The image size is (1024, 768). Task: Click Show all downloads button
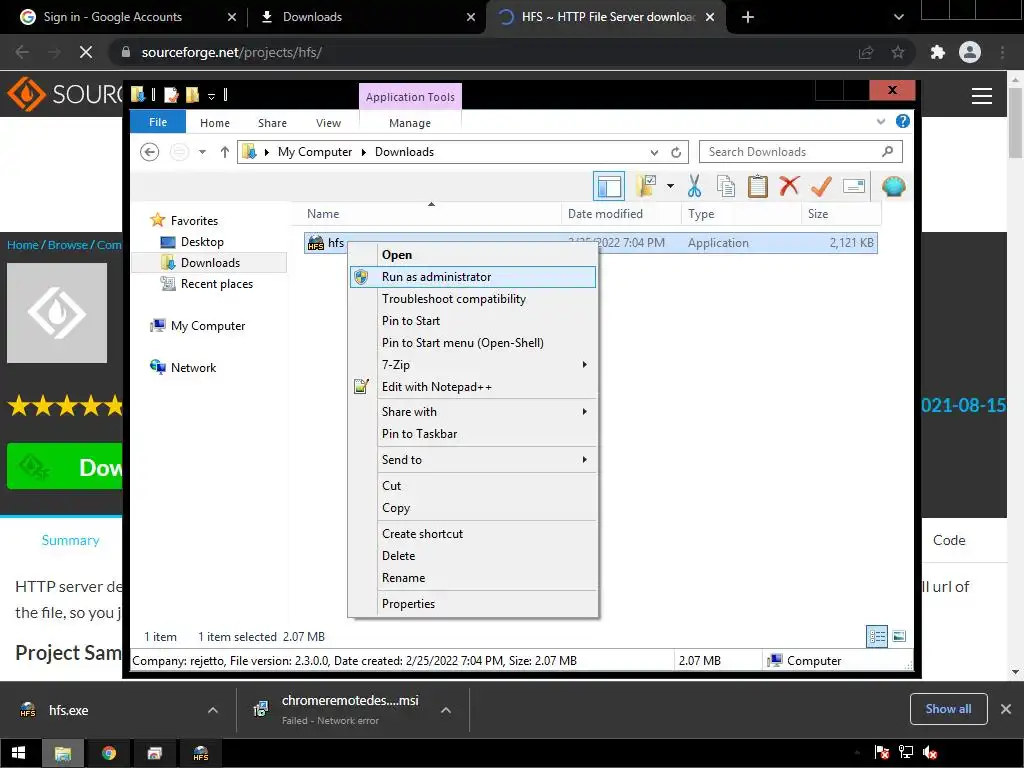pyautogui.click(x=948, y=709)
